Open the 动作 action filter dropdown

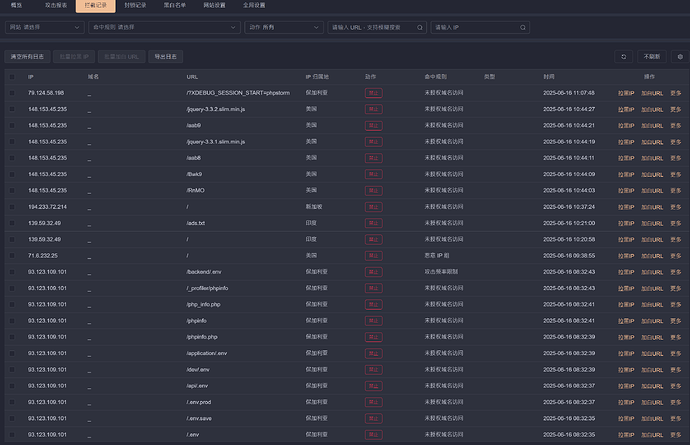(x=284, y=27)
